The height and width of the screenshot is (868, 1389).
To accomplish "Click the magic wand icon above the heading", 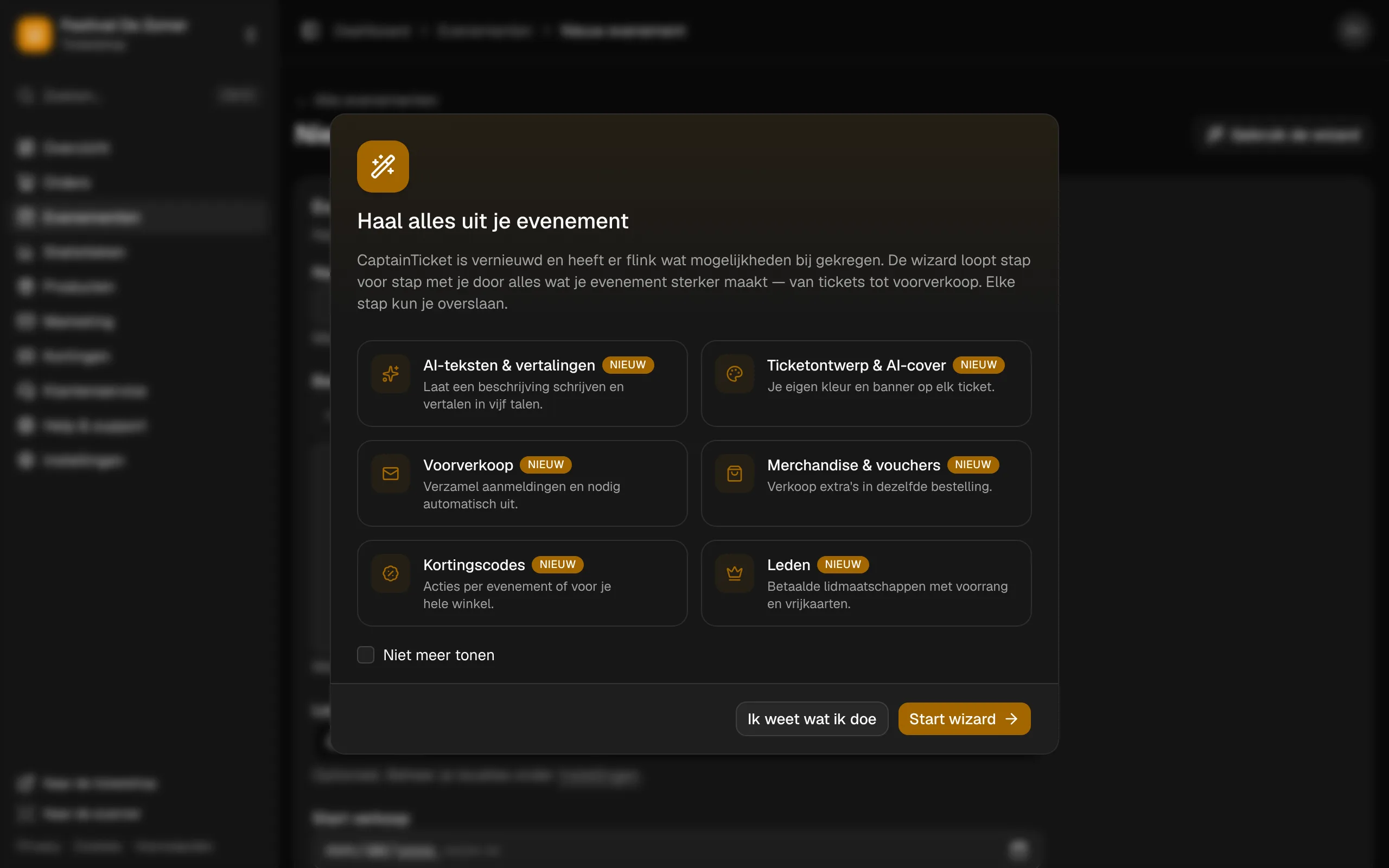I will (383, 167).
